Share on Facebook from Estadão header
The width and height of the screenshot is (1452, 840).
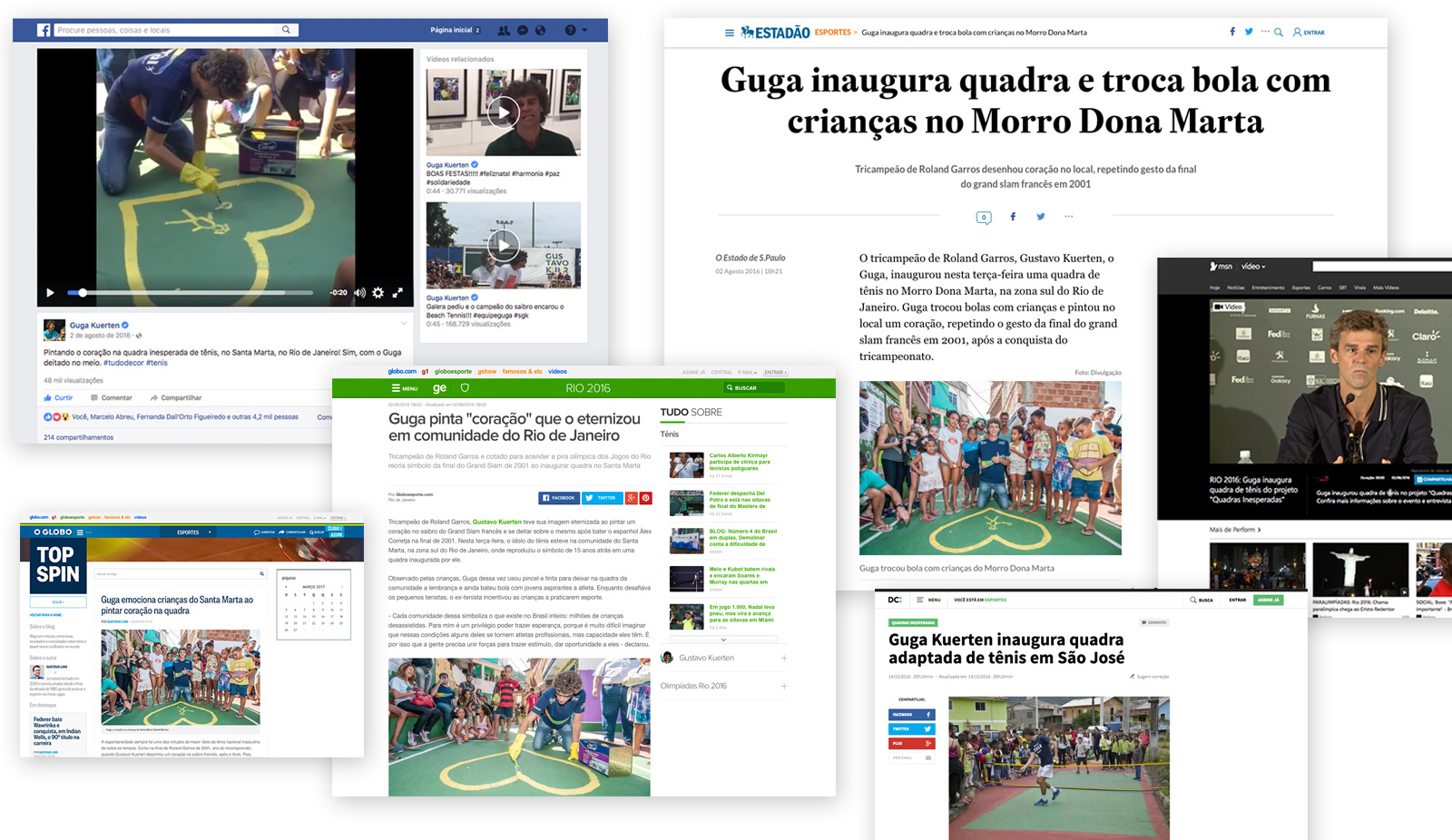point(1232,32)
